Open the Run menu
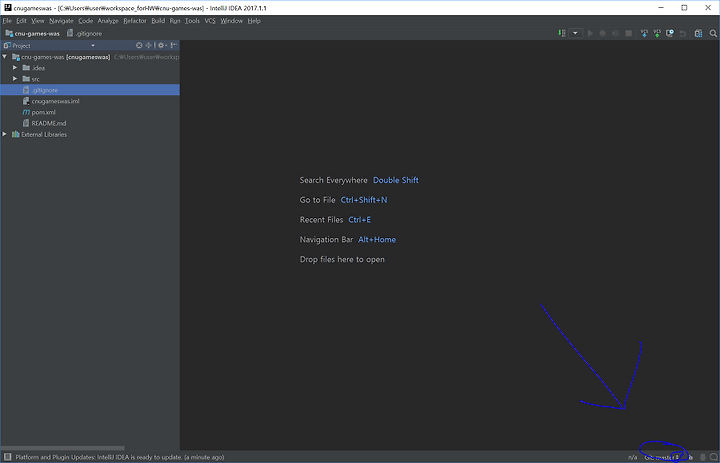This screenshot has width=720, height=463. point(175,21)
